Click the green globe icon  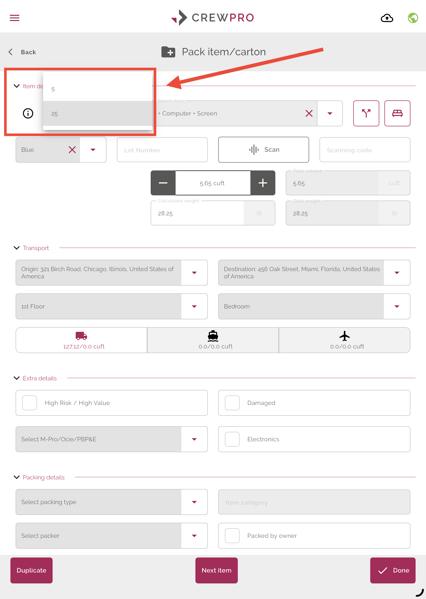click(413, 18)
